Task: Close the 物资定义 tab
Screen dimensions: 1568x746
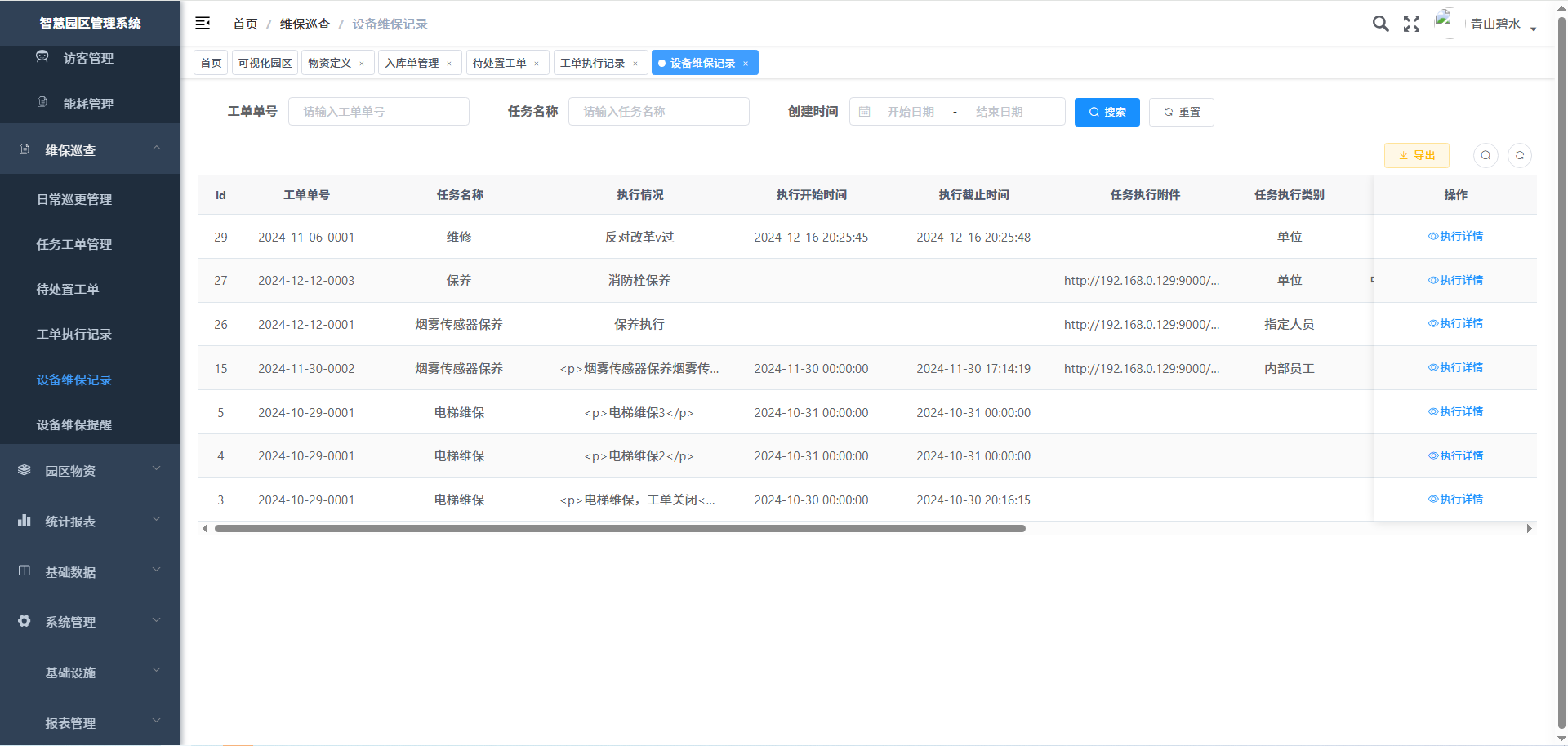Action: pyautogui.click(x=362, y=64)
